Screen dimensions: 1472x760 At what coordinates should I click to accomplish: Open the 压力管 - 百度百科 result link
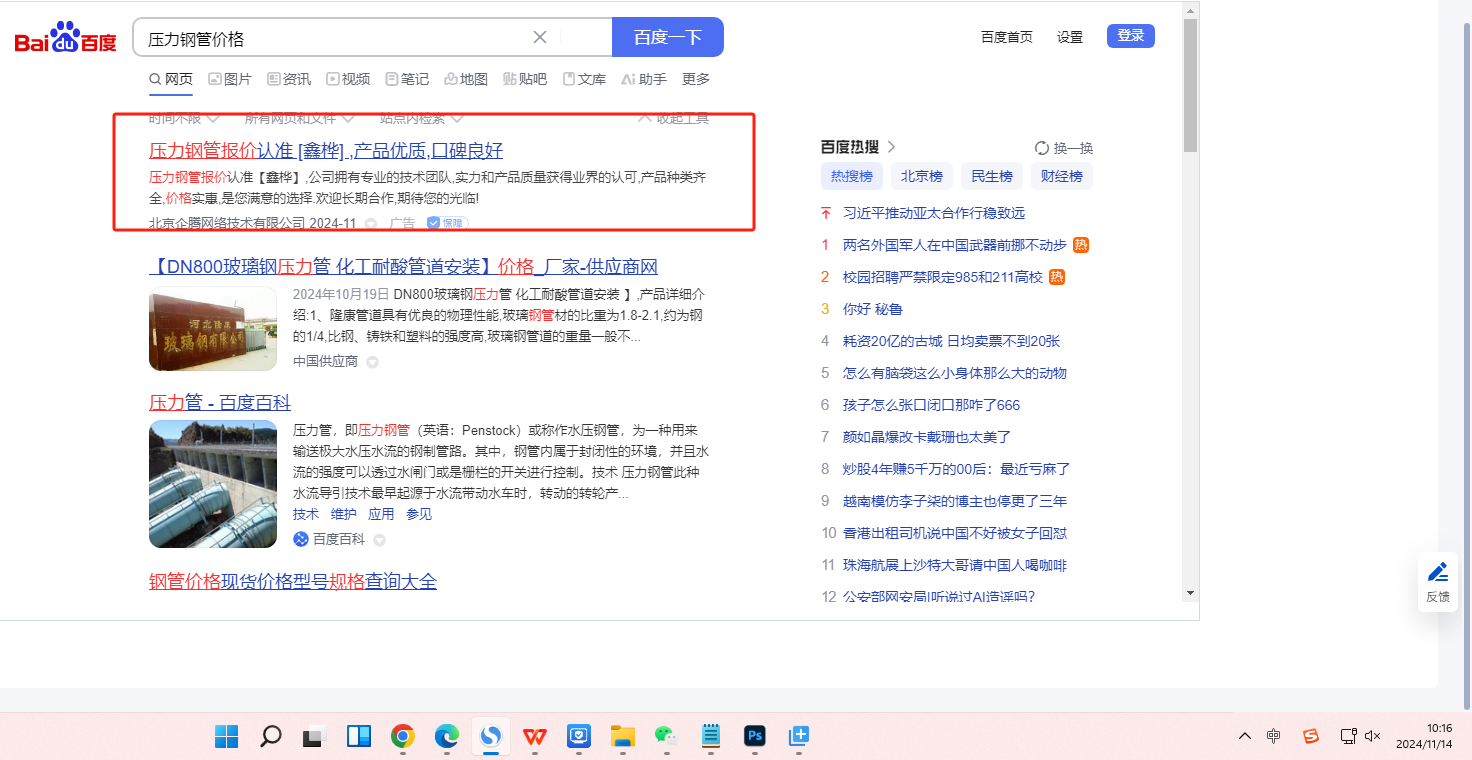tap(220, 402)
